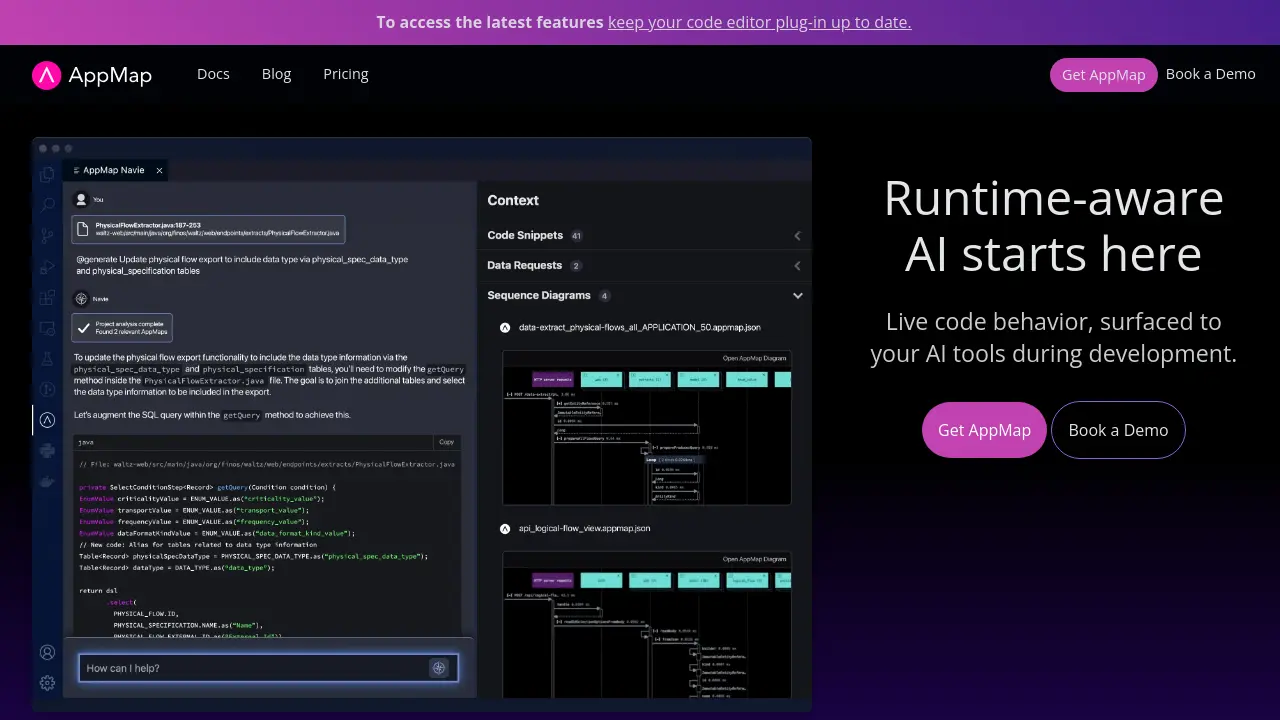Viewport: 1280px width, 720px height.
Task: Open the Source Control icon in the editor sidebar
Action: point(47,236)
